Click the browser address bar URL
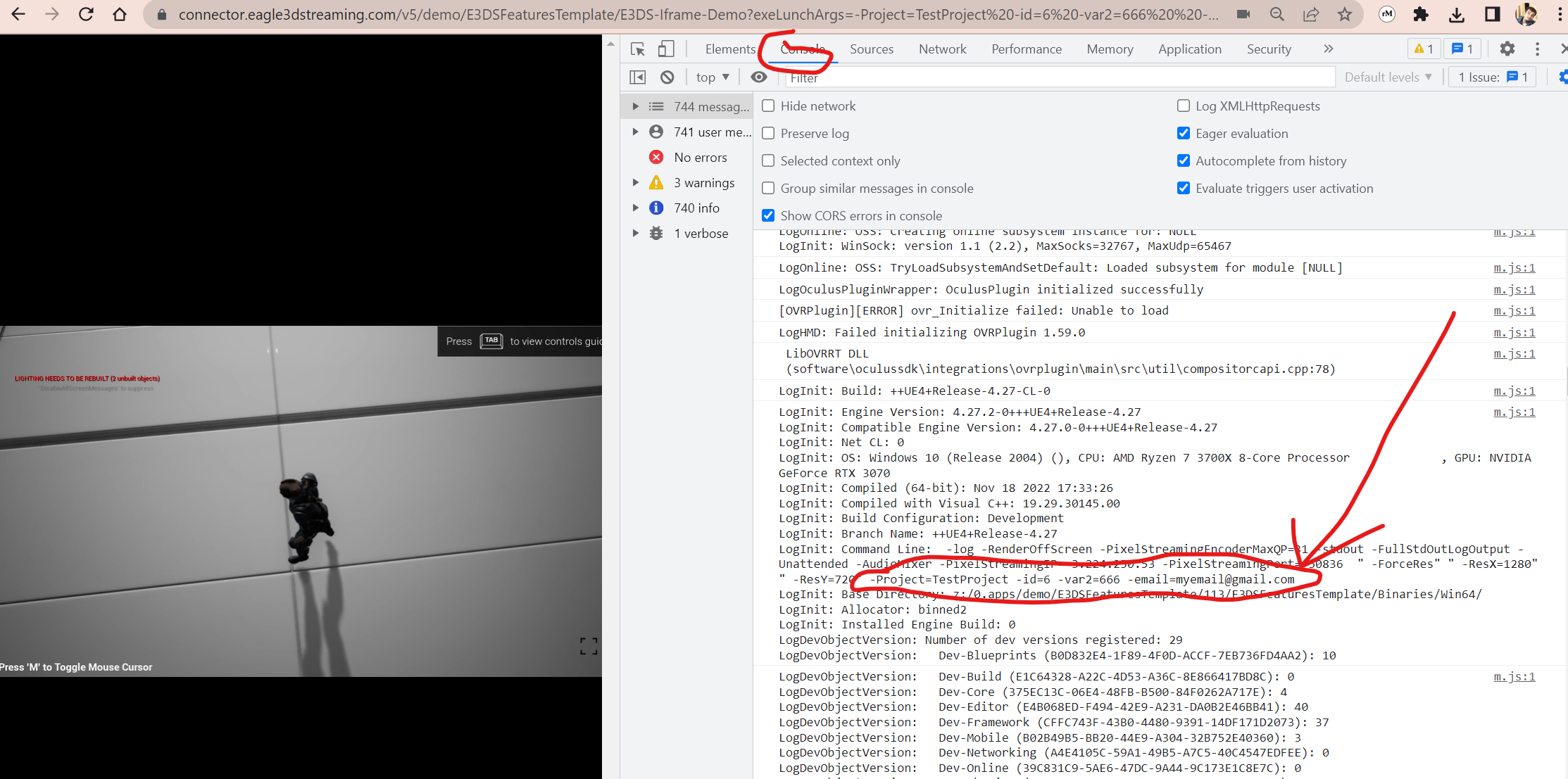The image size is (1568, 779). pyautogui.click(x=698, y=14)
